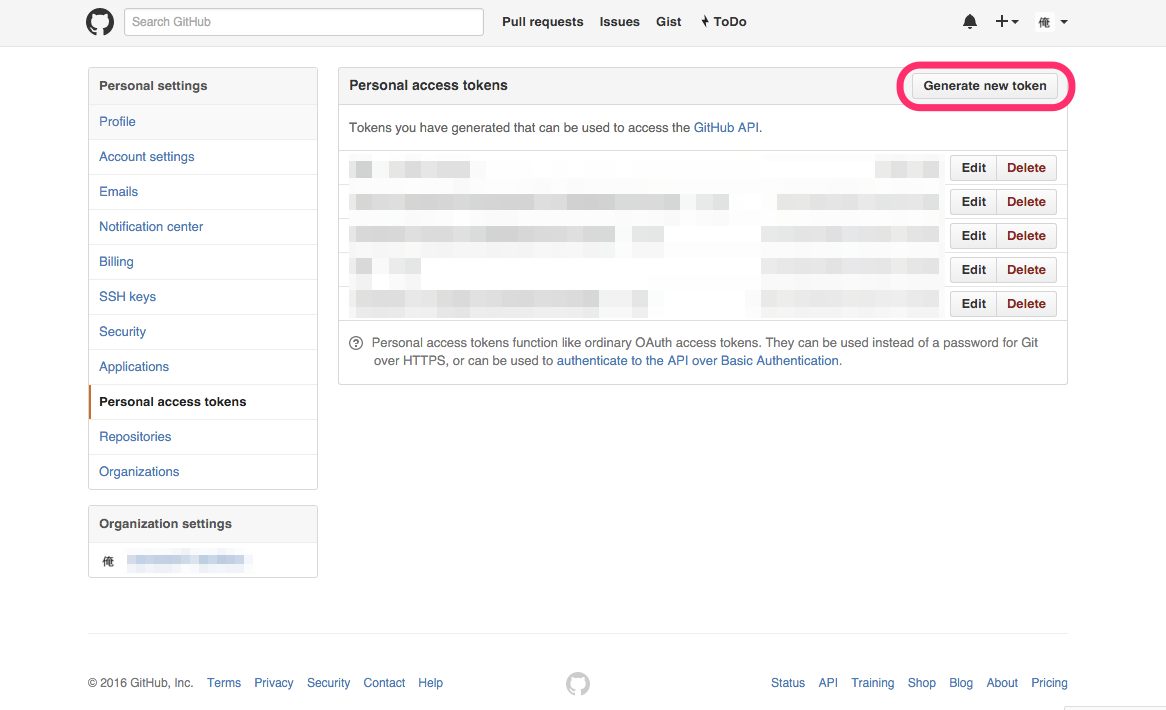Screen dimensions: 1166x710
Task: Edit the first personal access token
Action: pyautogui.click(x=972, y=167)
